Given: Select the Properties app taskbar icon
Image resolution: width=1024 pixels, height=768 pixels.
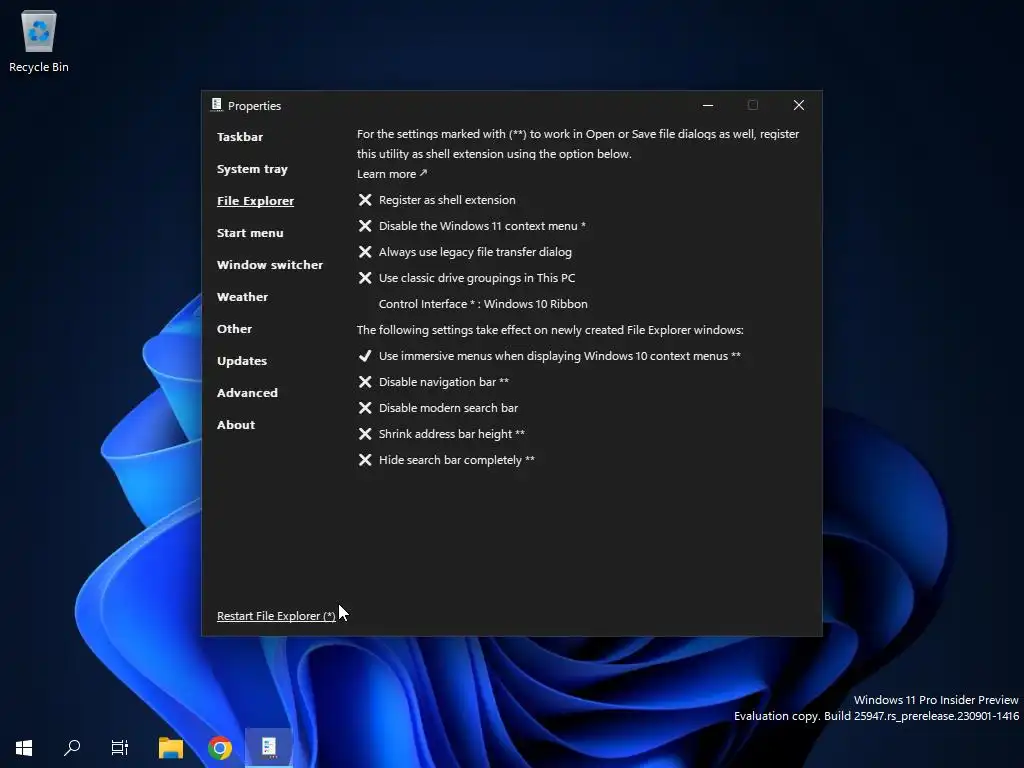Looking at the screenshot, I should 268,747.
